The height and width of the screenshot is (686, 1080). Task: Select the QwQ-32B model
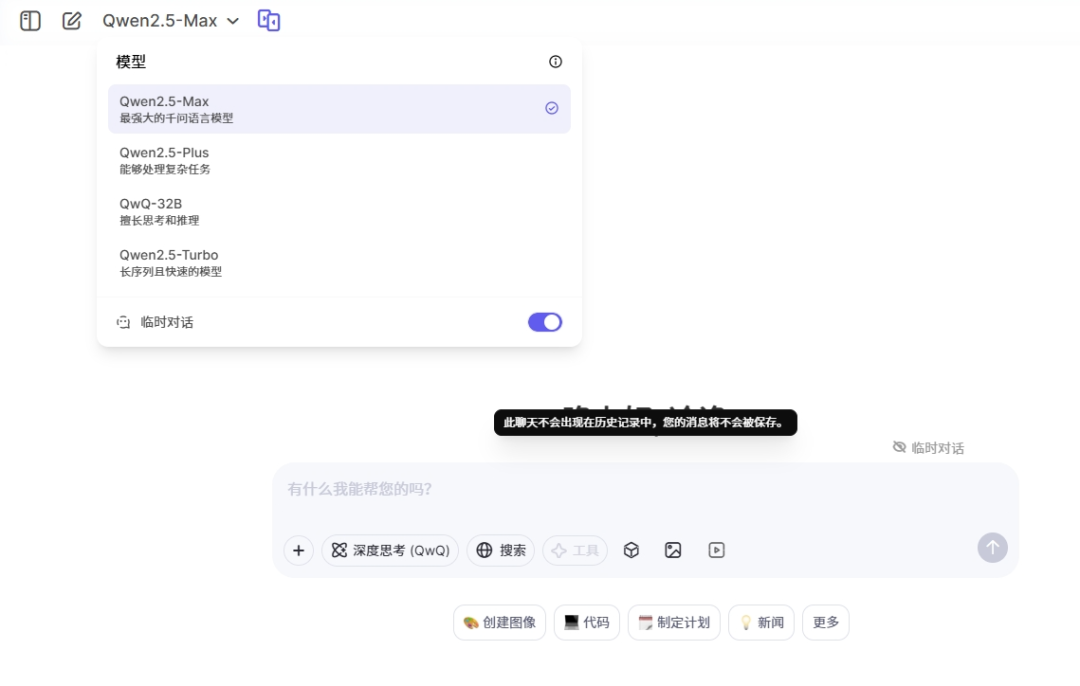340,211
